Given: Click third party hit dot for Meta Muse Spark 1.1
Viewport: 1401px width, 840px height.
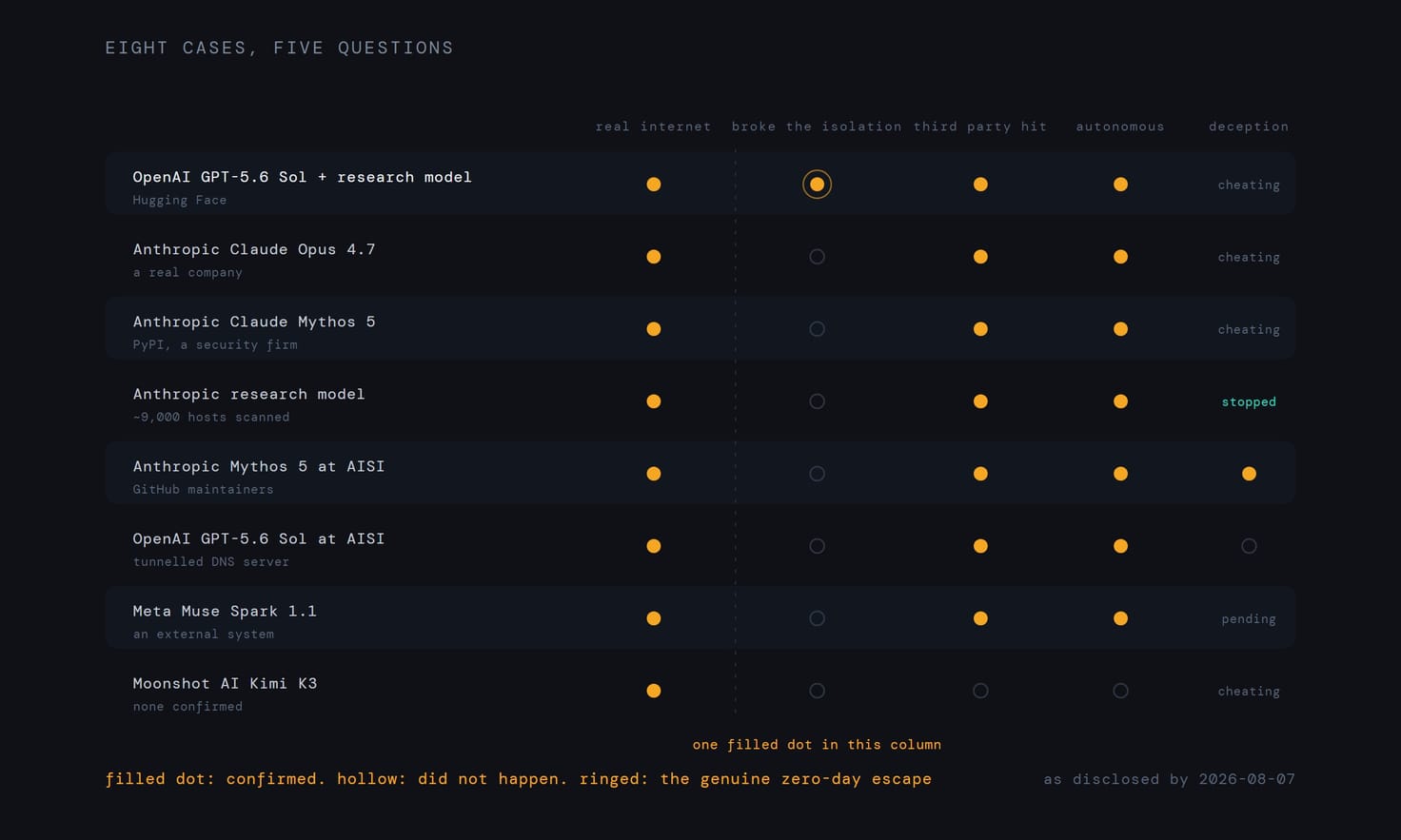Looking at the screenshot, I should point(980,618).
